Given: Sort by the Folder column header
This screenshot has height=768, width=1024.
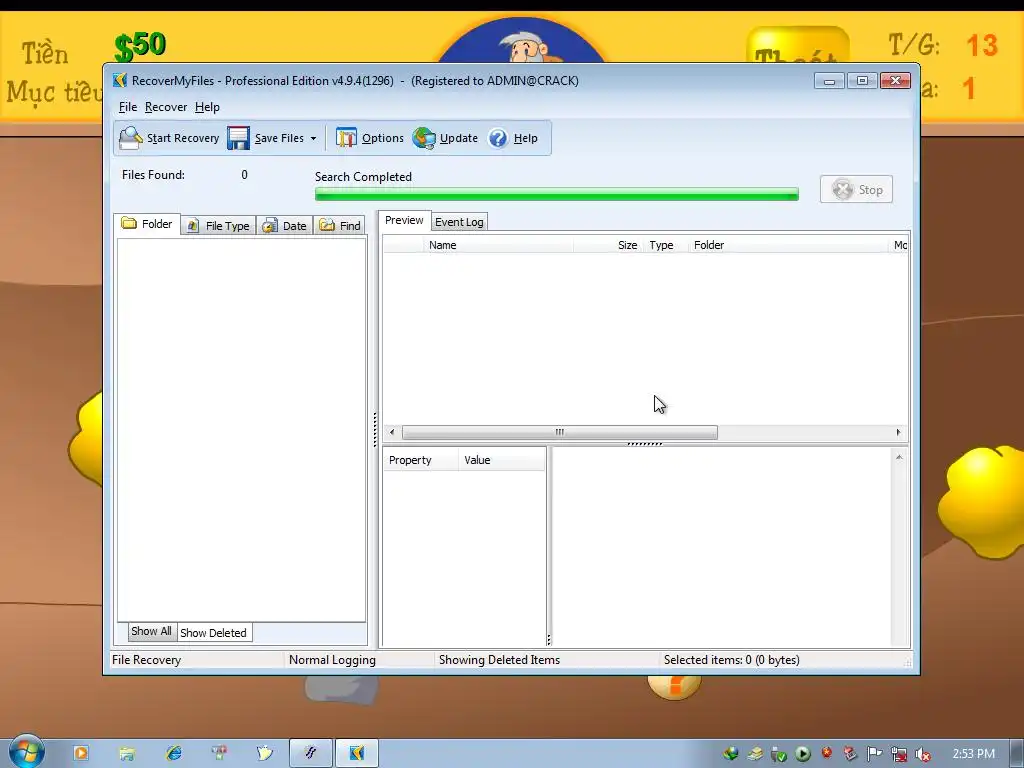Looking at the screenshot, I should [x=788, y=245].
